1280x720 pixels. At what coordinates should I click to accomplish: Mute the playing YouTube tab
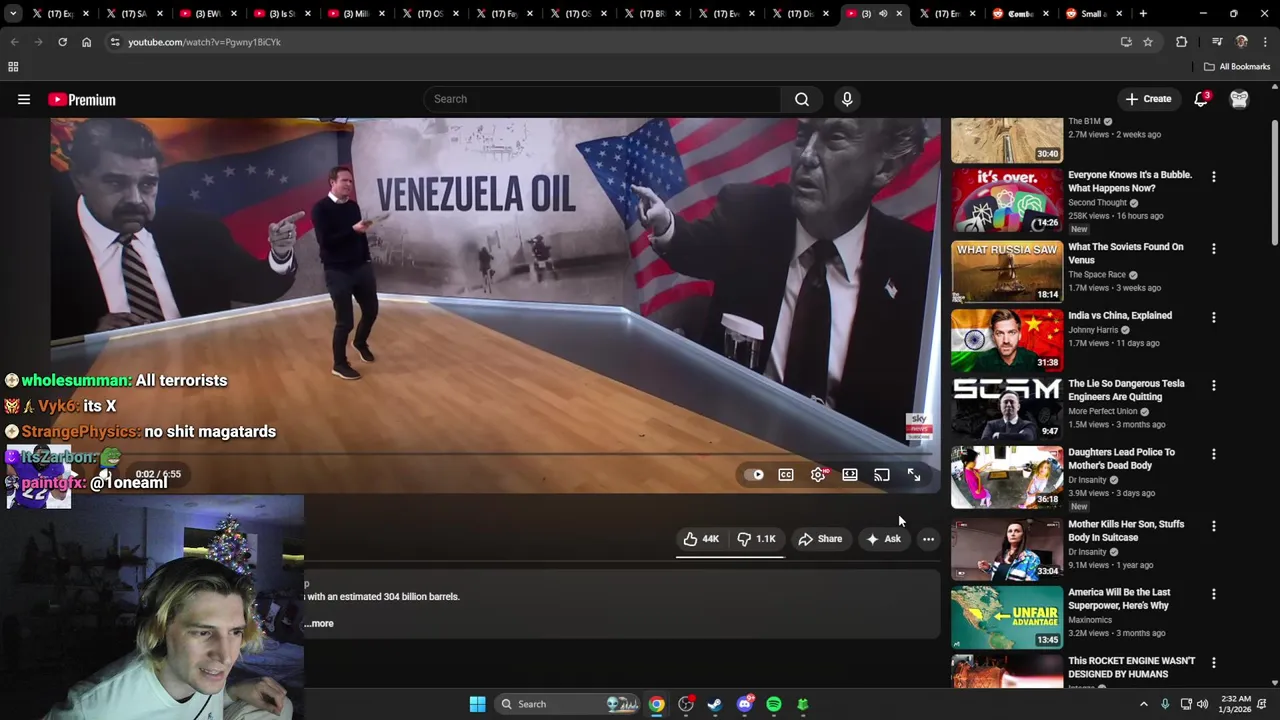pyautogui.click(x=883, y=14)
